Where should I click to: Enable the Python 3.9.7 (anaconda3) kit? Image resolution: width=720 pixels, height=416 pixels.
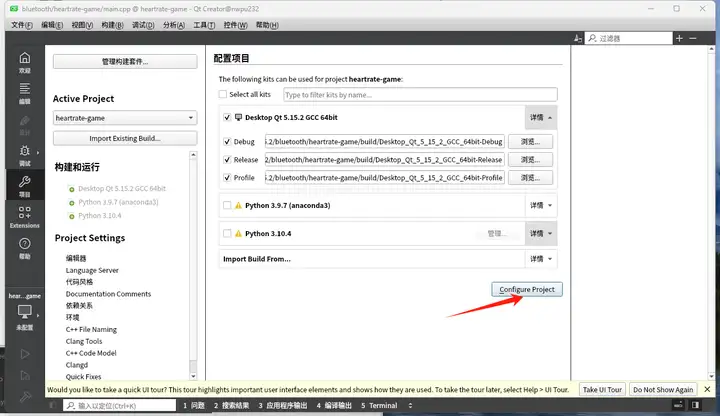click(x=227, y=205)
